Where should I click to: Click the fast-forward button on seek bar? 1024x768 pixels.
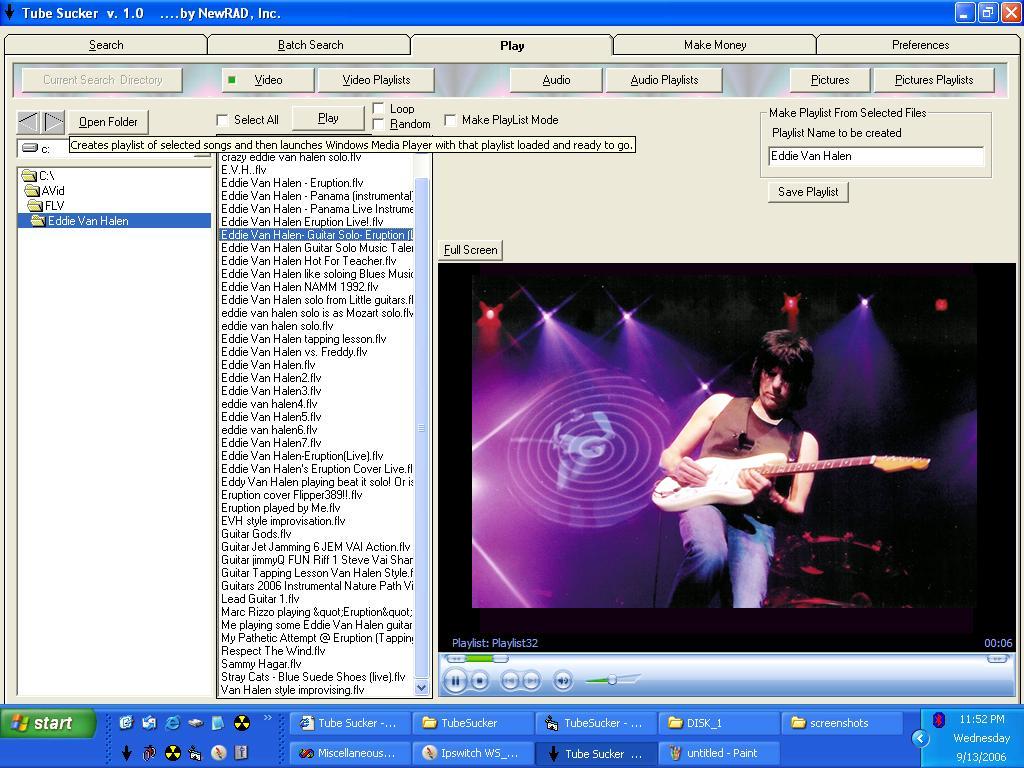click(997, 658)
